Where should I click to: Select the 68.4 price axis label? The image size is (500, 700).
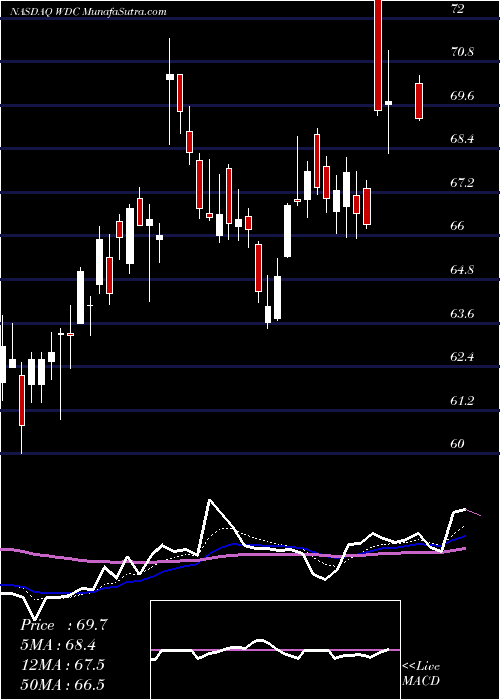pos(462,139)
